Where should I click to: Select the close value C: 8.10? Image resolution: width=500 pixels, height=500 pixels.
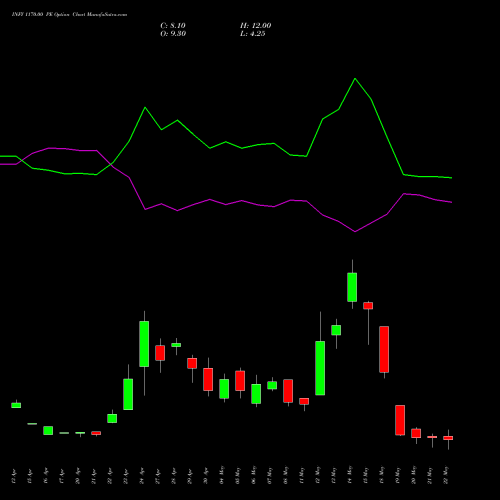coord(173,26)
